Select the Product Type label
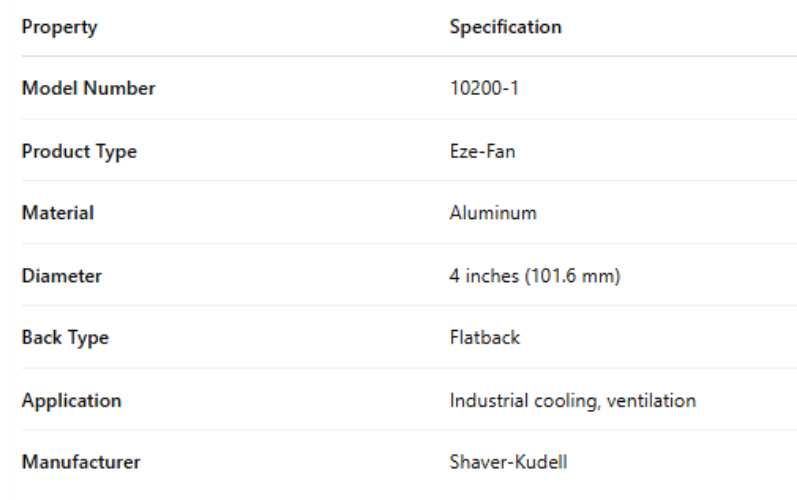 (x=79, y=151)
